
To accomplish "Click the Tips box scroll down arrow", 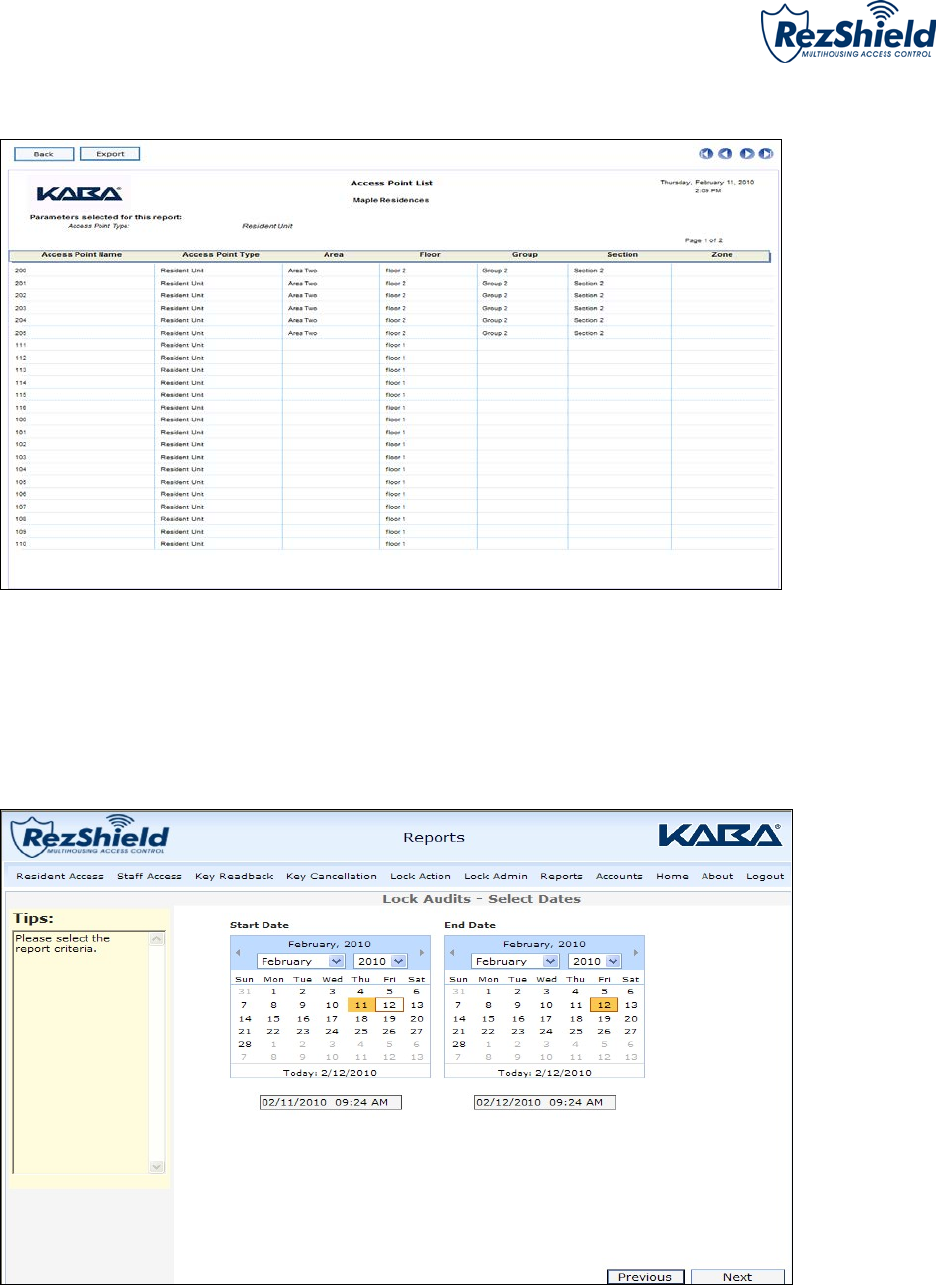I will click(157, 1166).
